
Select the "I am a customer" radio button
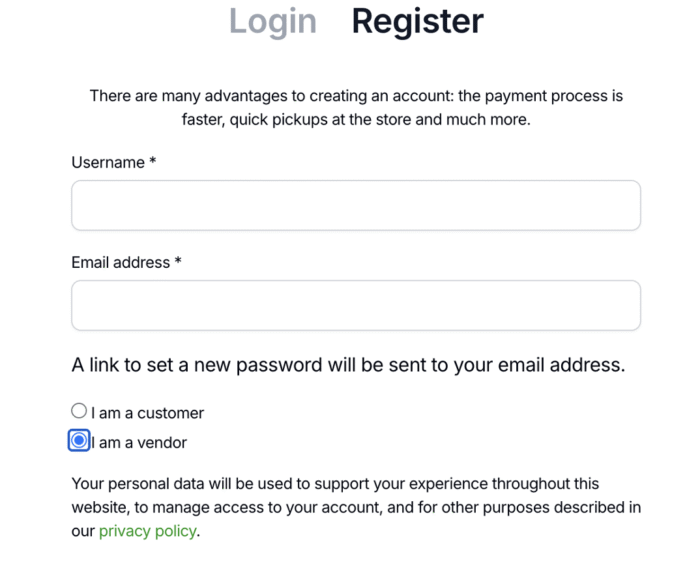(79, 411)
